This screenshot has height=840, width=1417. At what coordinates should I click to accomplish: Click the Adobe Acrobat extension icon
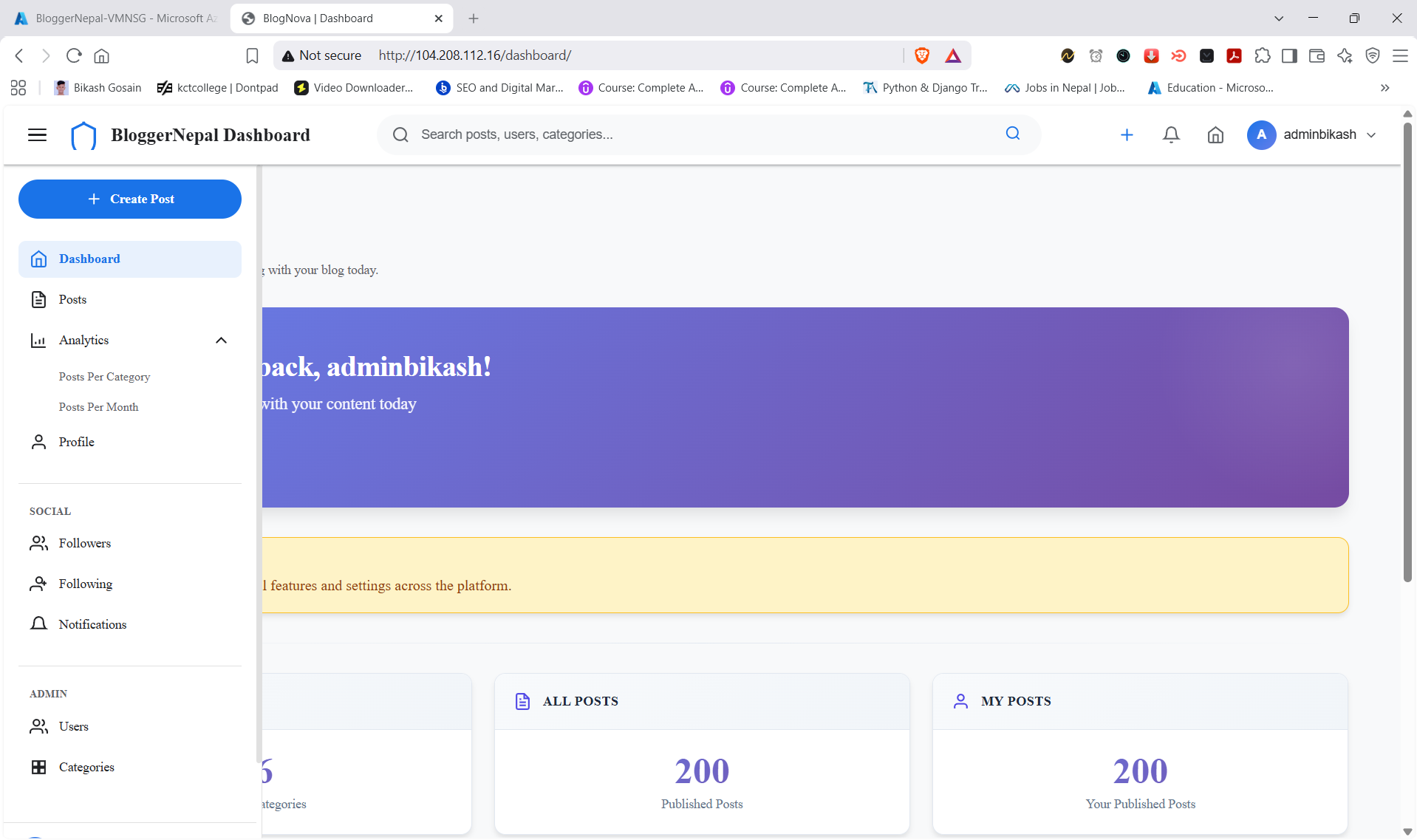[x=1234, y=55]
